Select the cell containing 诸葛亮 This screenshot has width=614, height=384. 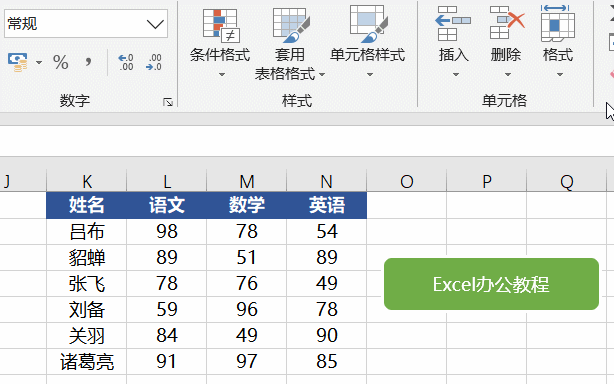(x=87, y=361)
